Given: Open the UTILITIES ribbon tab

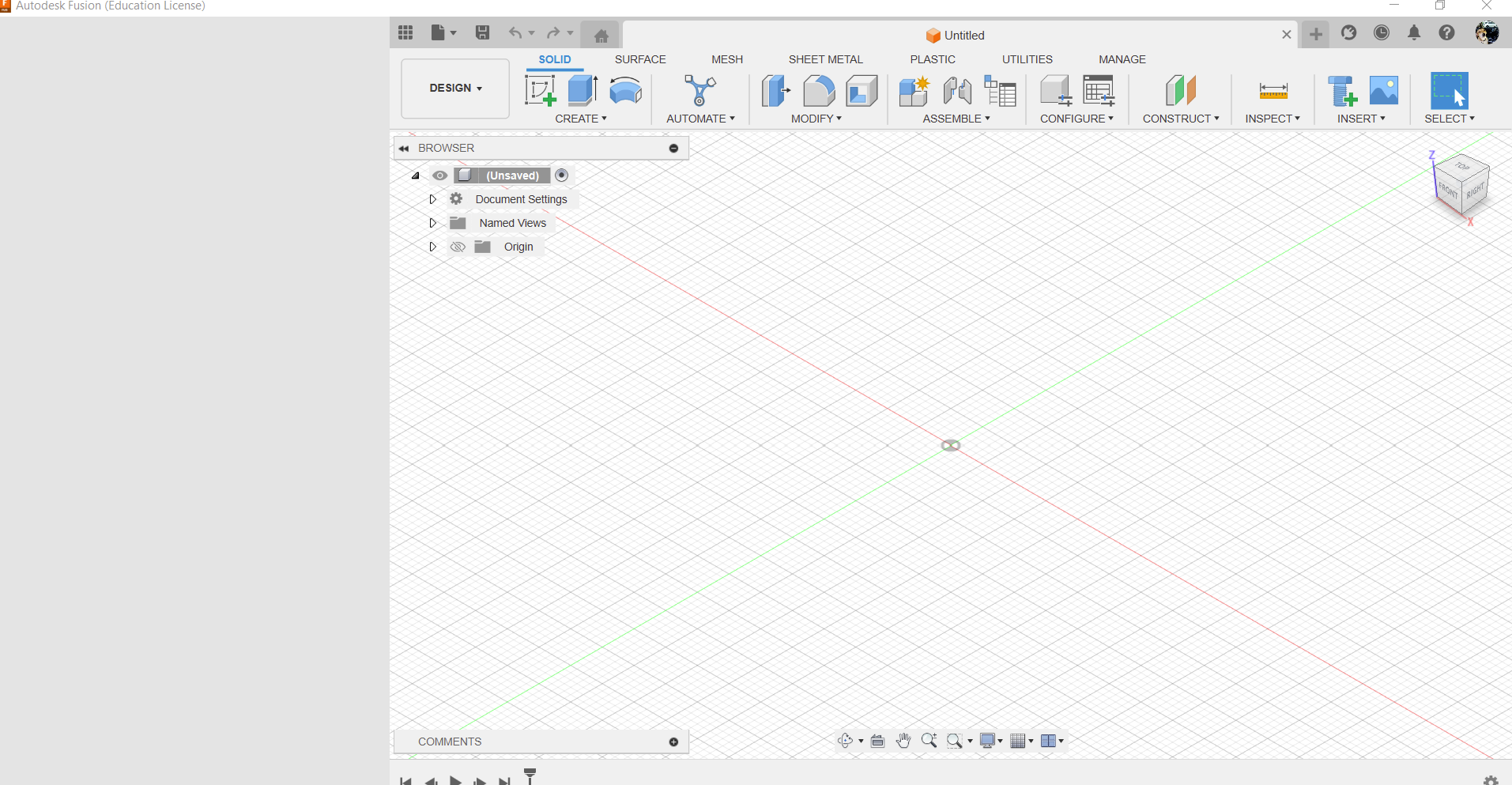Looking at the screenshot, I should pos(1027,58).
